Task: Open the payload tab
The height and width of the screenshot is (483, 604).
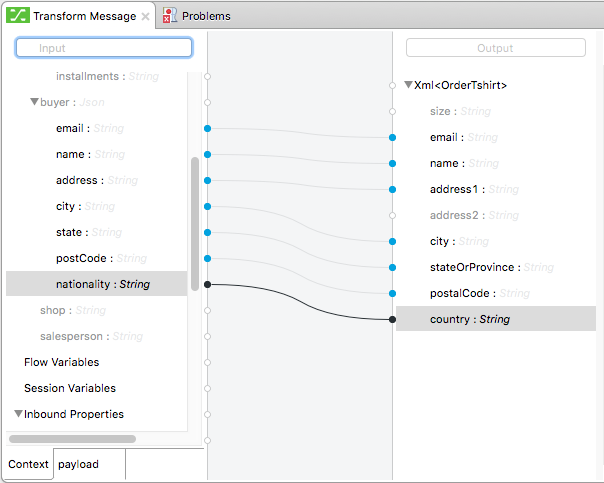Action: click(x=79, y=464)
